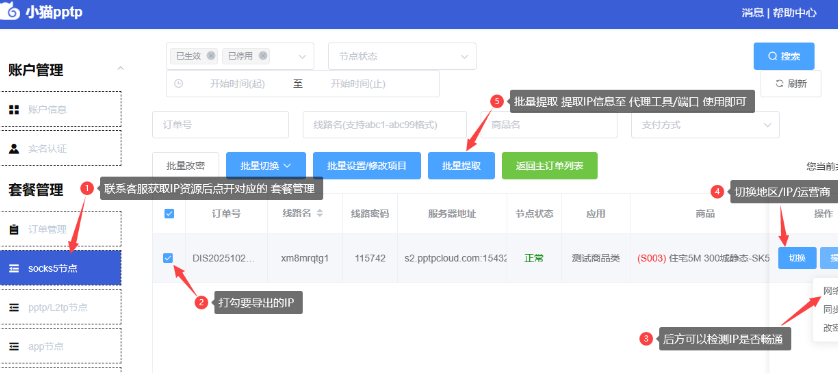Screen dimensions: 838x373
Task: Select socks5节点 menu item
Action: click(60, 268)
